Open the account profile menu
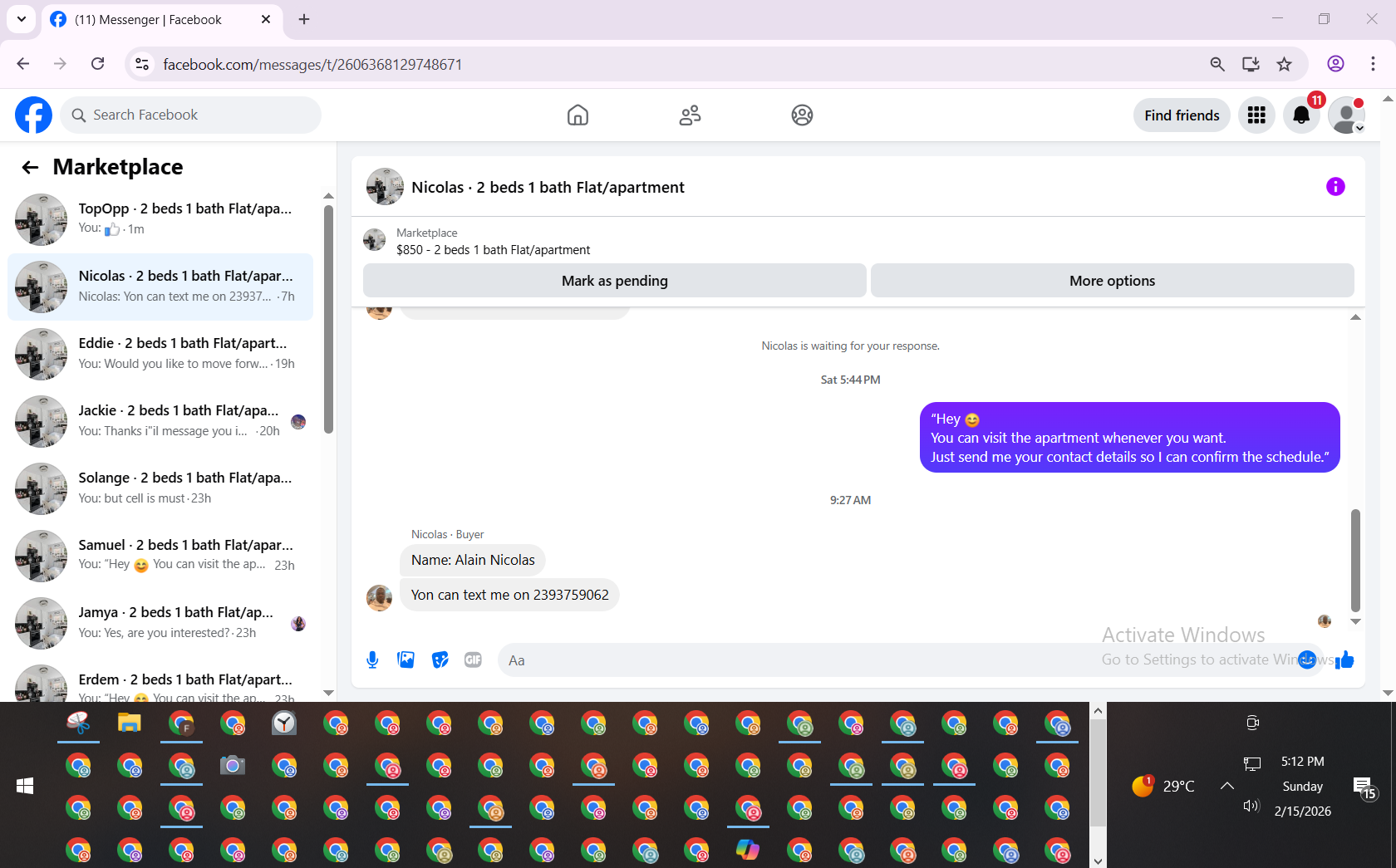Viewport: 1396px width, 868px height. pyautogui.click(x=1346, y=115)
